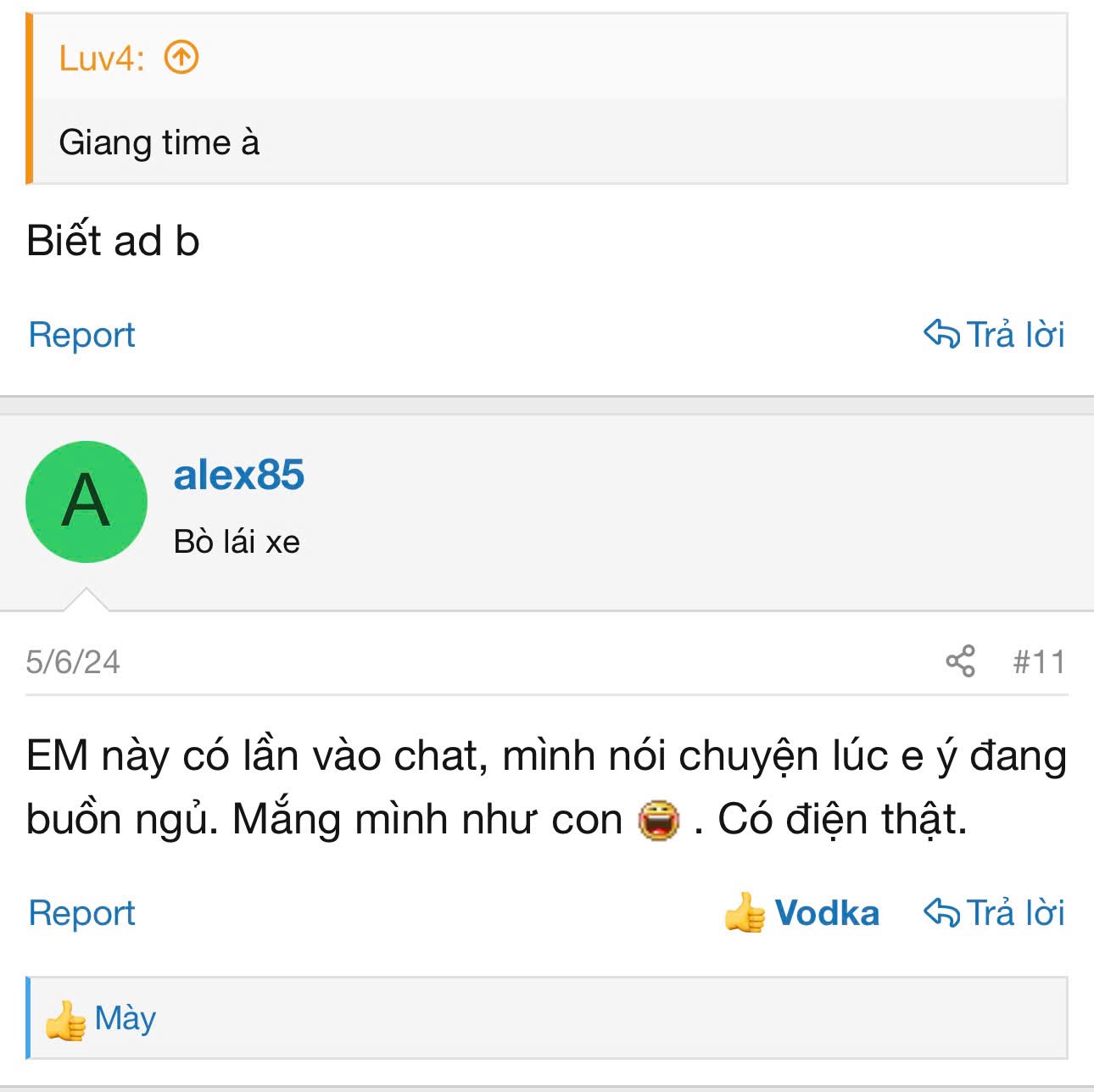Click the thumbs-up icon beside 'Mày'

tap(65, 1019)
